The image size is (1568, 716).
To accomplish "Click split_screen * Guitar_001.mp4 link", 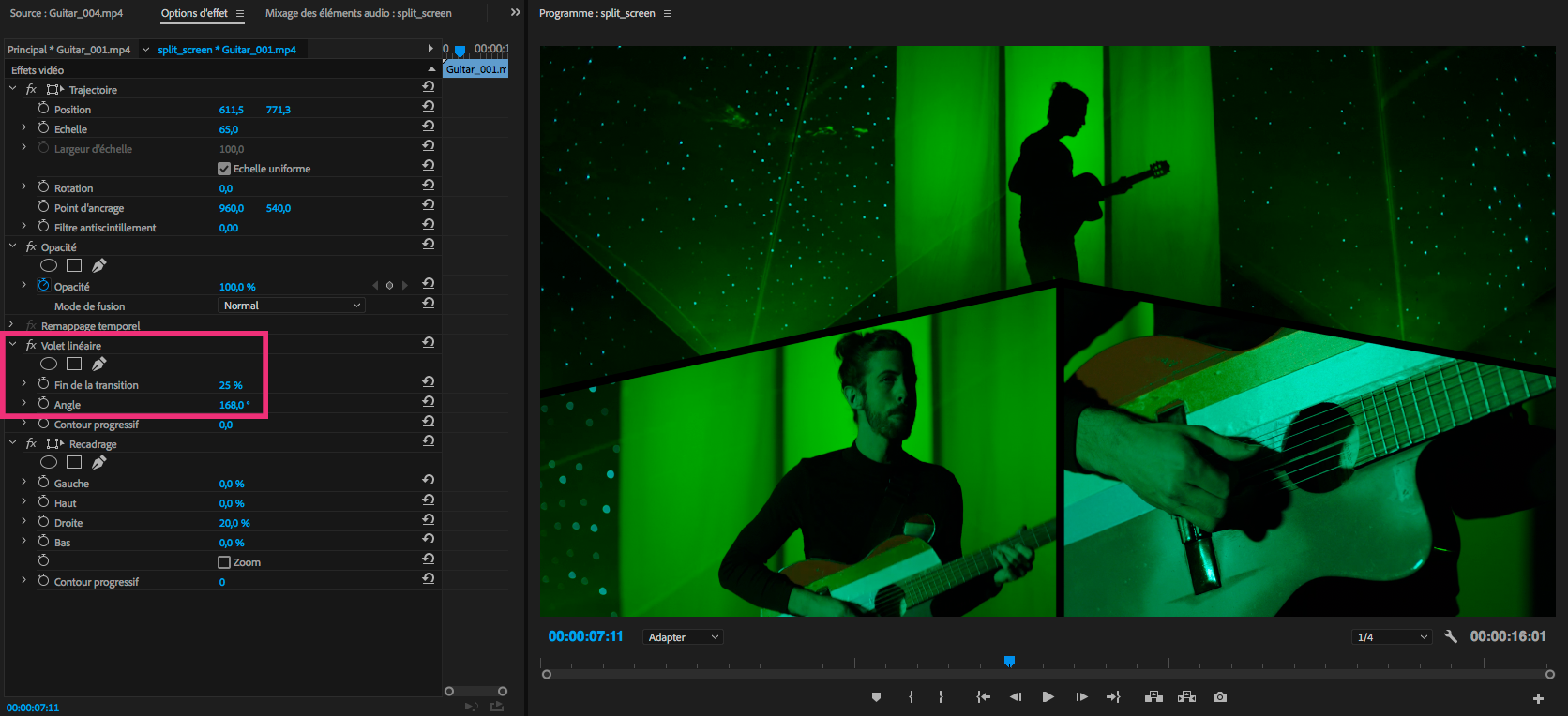I will tap(227, 50).
